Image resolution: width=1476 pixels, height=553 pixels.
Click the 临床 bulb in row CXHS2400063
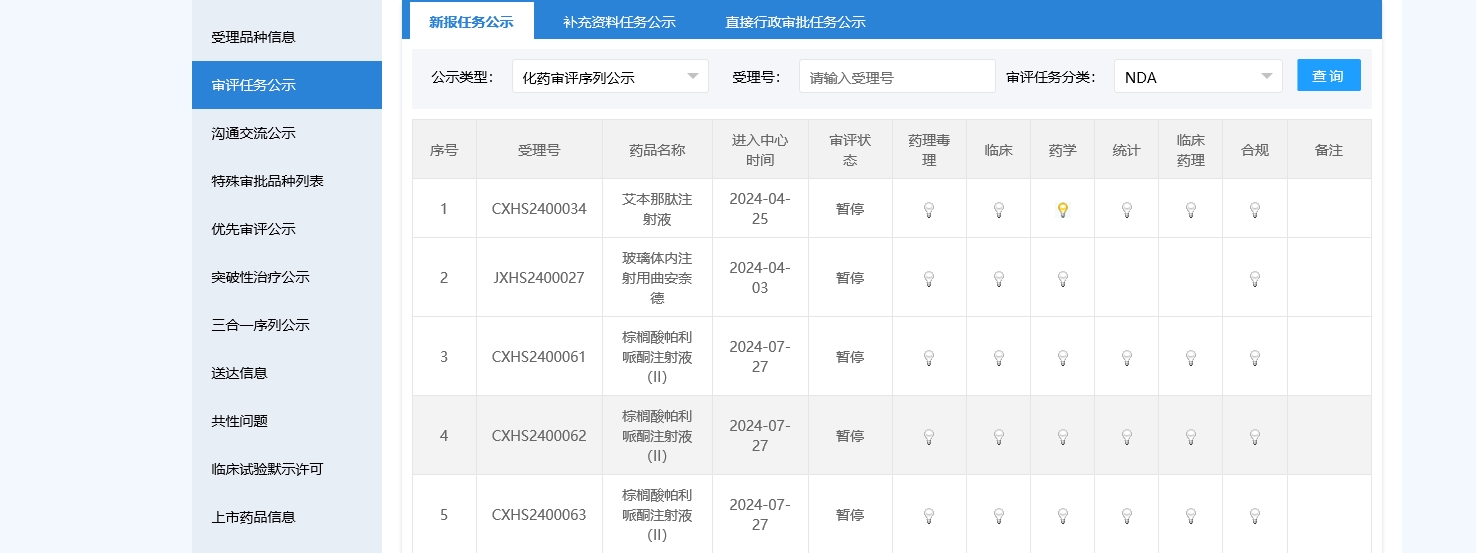click(998, 516)
